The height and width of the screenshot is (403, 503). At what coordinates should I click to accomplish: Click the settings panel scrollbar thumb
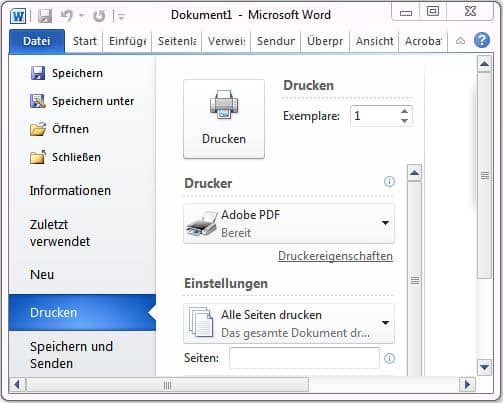click(x=415, y=280)
